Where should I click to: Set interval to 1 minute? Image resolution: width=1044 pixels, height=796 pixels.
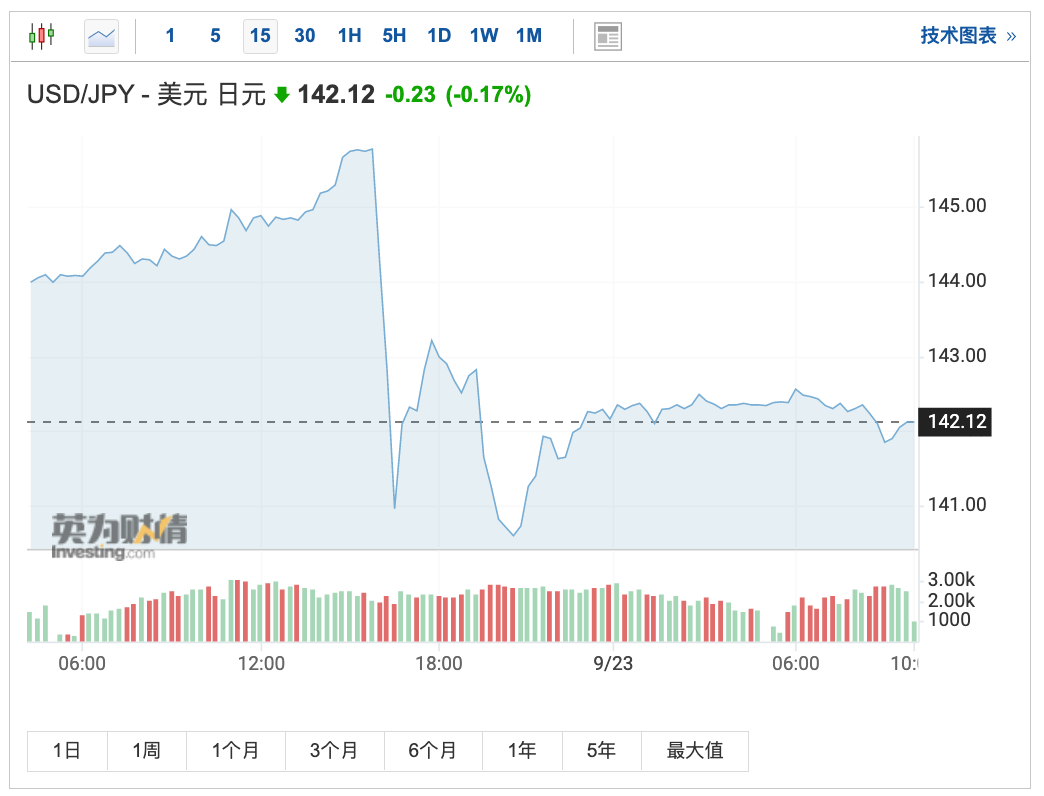(x=170, y=36)
